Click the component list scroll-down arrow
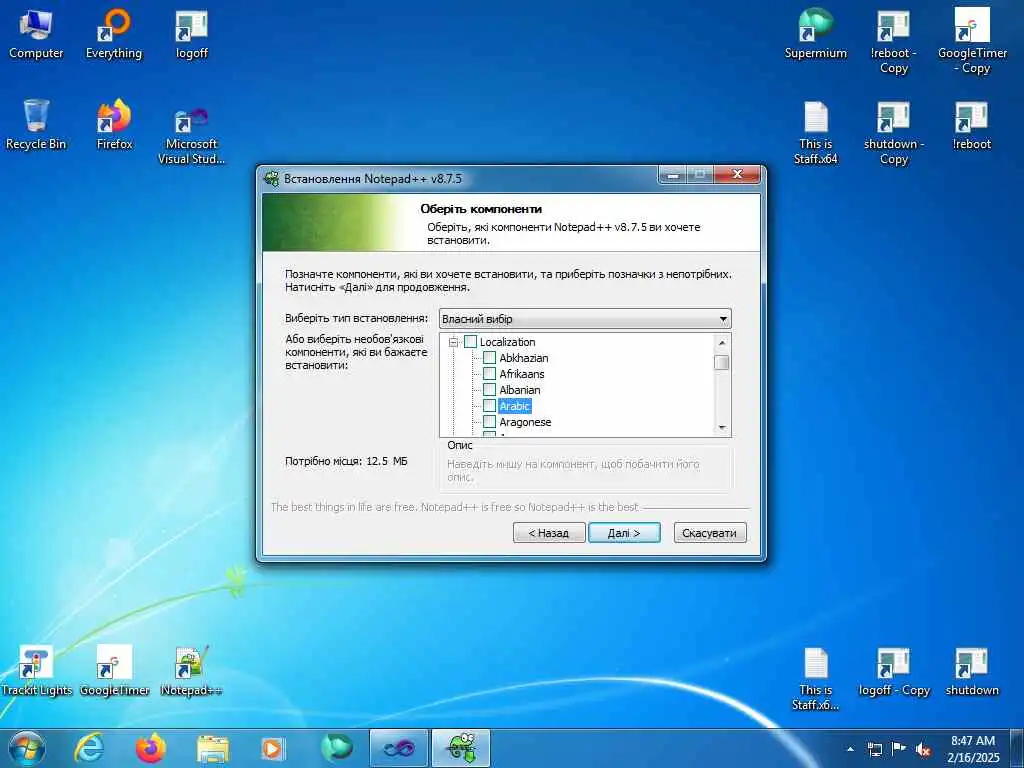Screen dimensions: 1024x768 [x=722, y=428]
